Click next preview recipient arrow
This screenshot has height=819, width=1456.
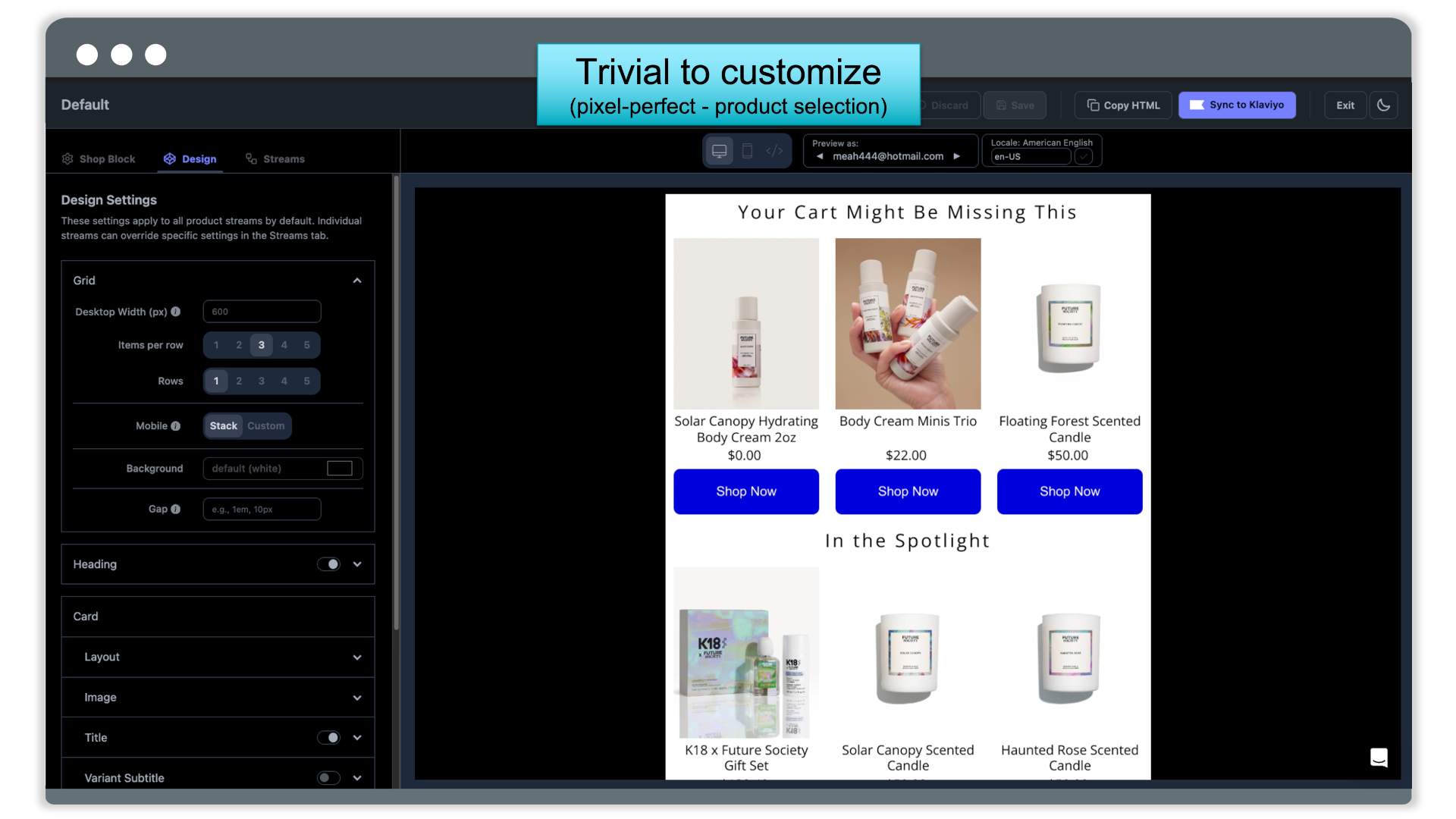[957, 156]
